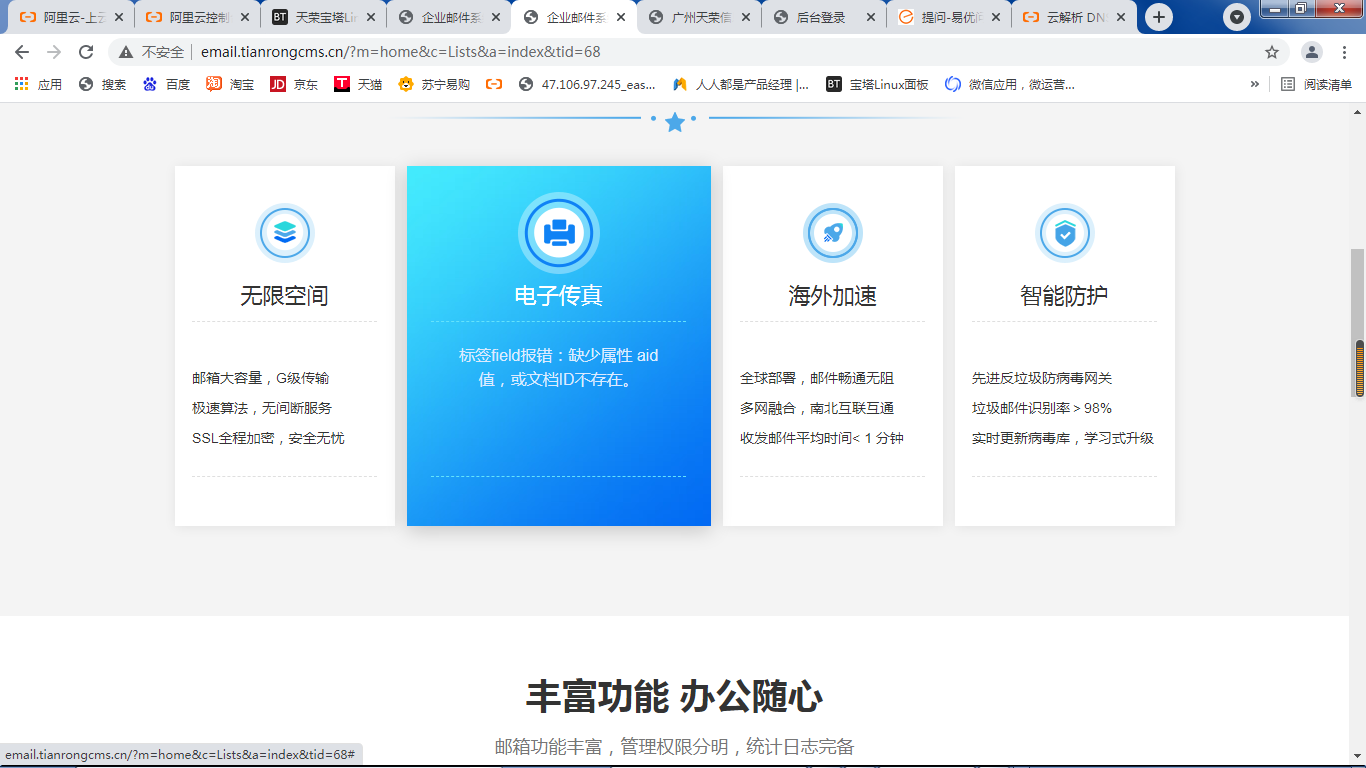Open the 百度 bookmark
1366x768 pixels.
click(166, 85)
